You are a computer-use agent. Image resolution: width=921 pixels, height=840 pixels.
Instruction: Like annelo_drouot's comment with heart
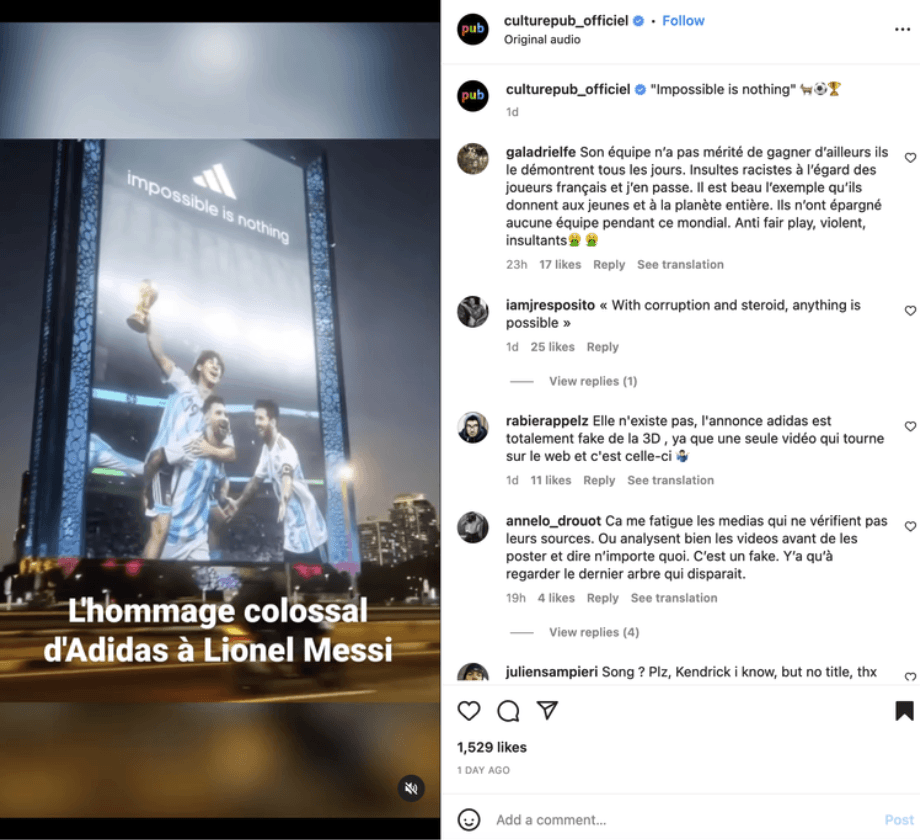click(x=910, y=526)
